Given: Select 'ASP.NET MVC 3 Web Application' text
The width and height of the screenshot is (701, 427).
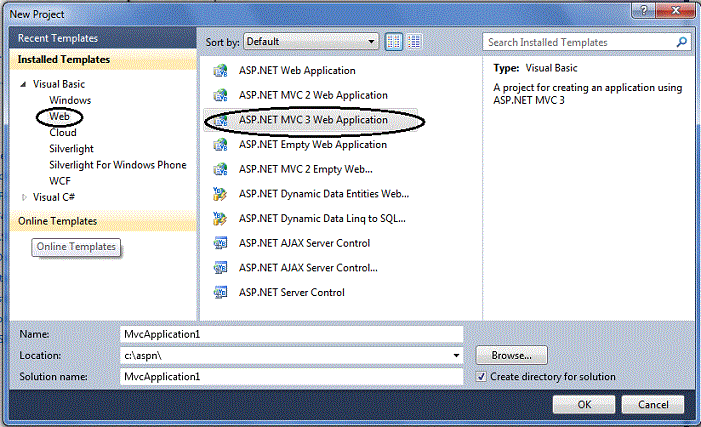Looking at the screenshot, I should [313, 120].
